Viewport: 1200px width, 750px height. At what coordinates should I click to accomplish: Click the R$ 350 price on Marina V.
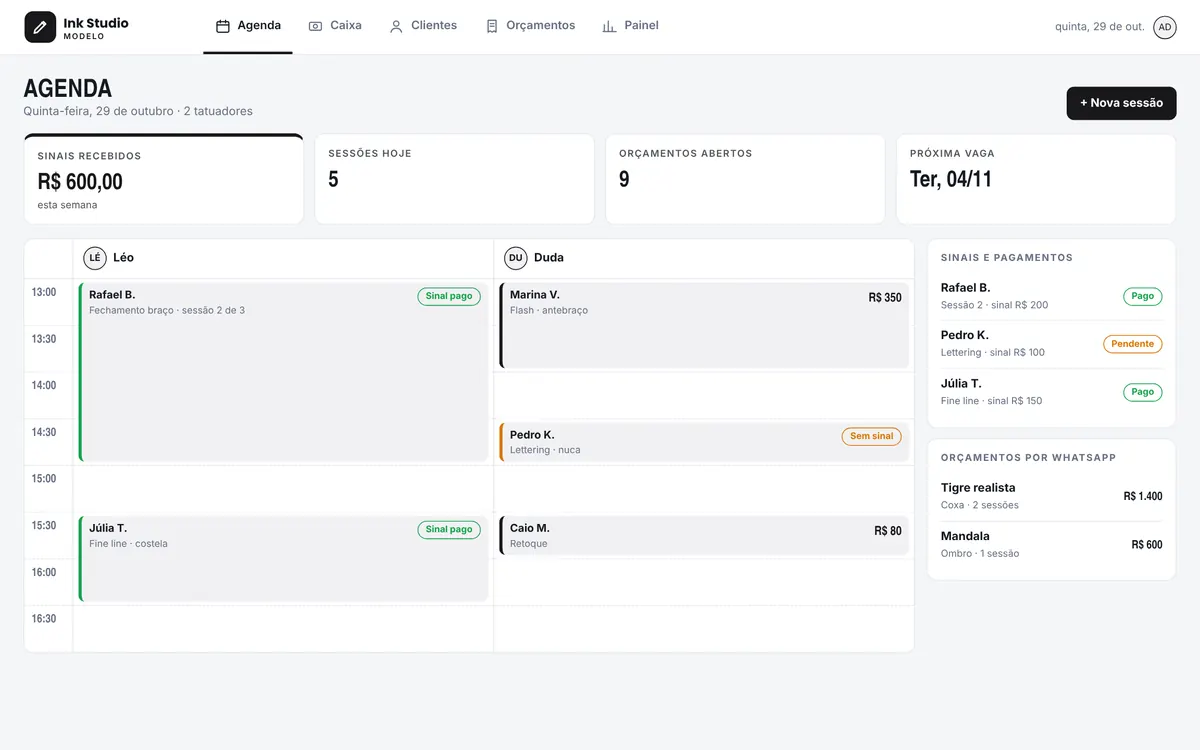click(885, 298)
